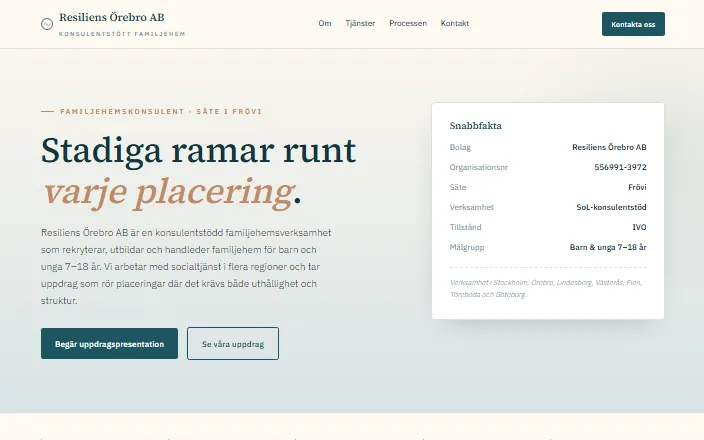The width and height of the screenshot is (704, 440).
Task: Select the organisationsnummer 556991-3972
Action: coord(620,167)
